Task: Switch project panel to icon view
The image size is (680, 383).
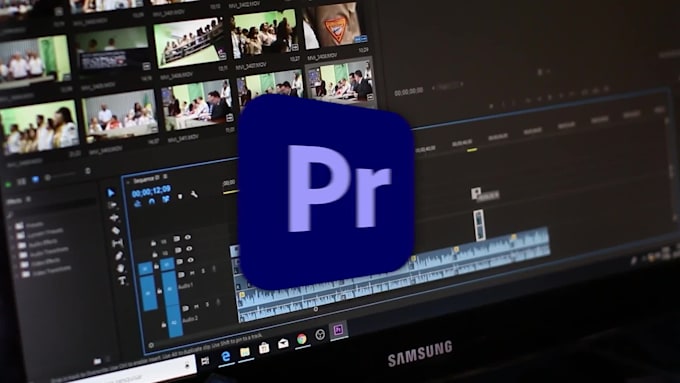Action: 35,180
